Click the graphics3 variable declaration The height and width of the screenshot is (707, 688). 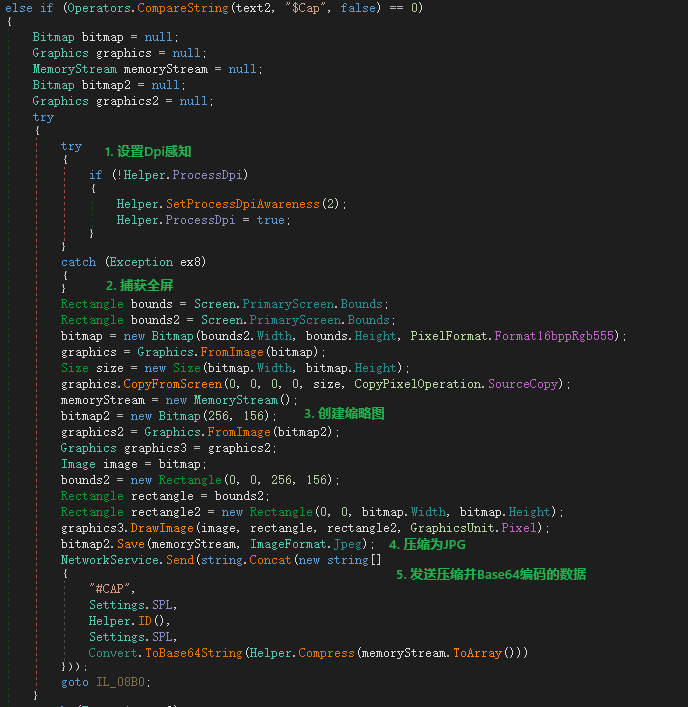coord(155,448)
